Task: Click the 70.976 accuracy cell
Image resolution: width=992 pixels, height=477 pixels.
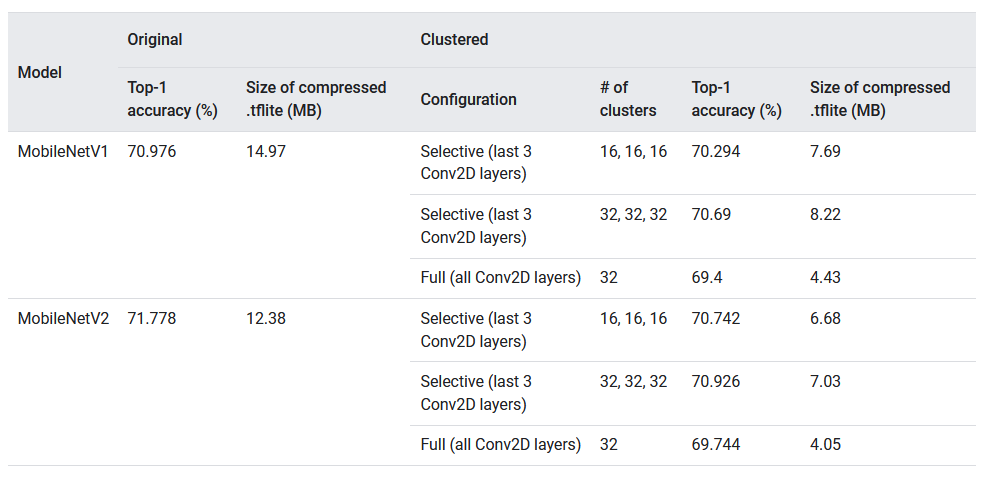Action: (x=152, y=151)
